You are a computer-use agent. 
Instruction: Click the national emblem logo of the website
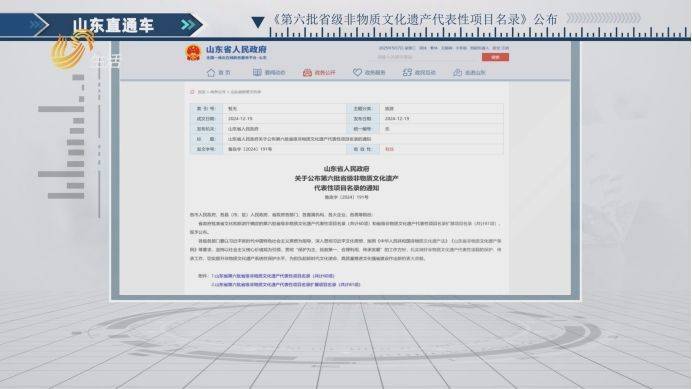192,53
